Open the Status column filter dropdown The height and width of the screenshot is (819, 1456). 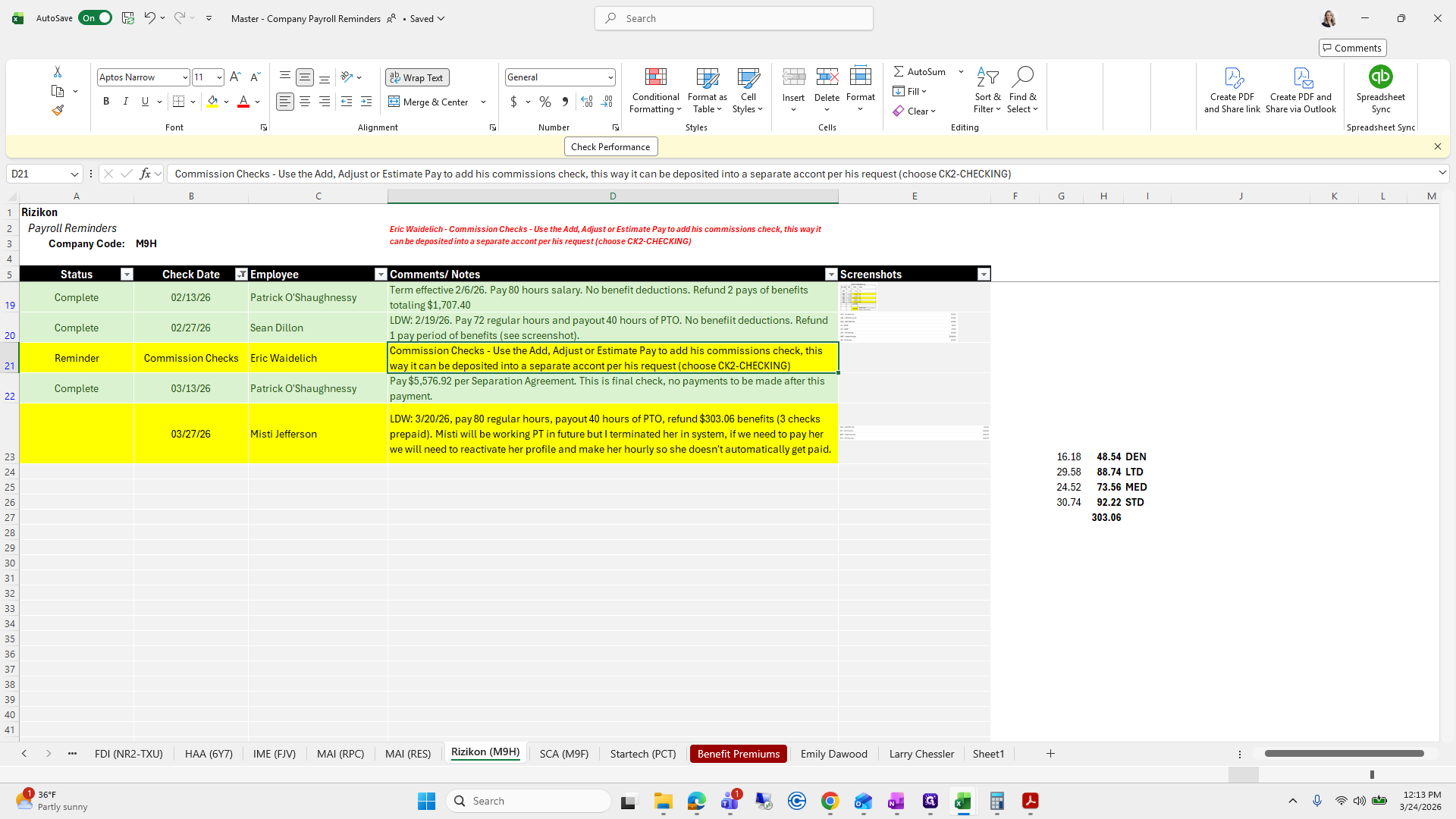tap(127, 275)
